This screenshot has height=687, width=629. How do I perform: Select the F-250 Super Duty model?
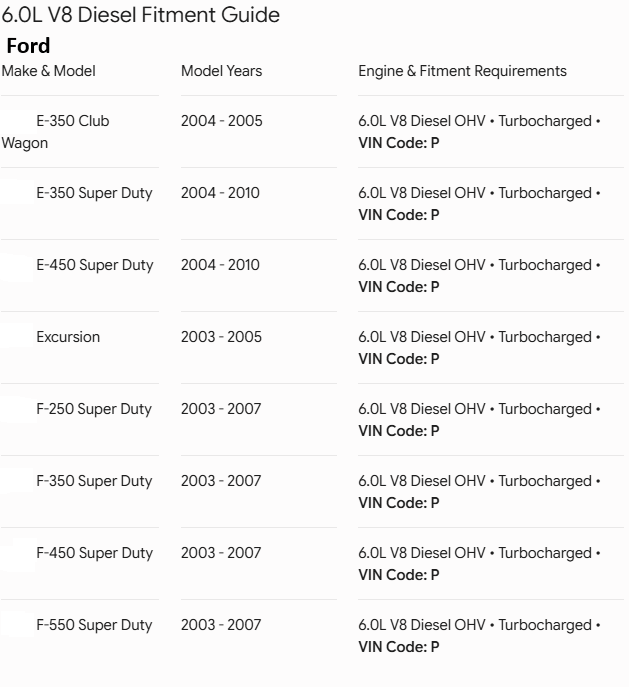coord(94,409)
